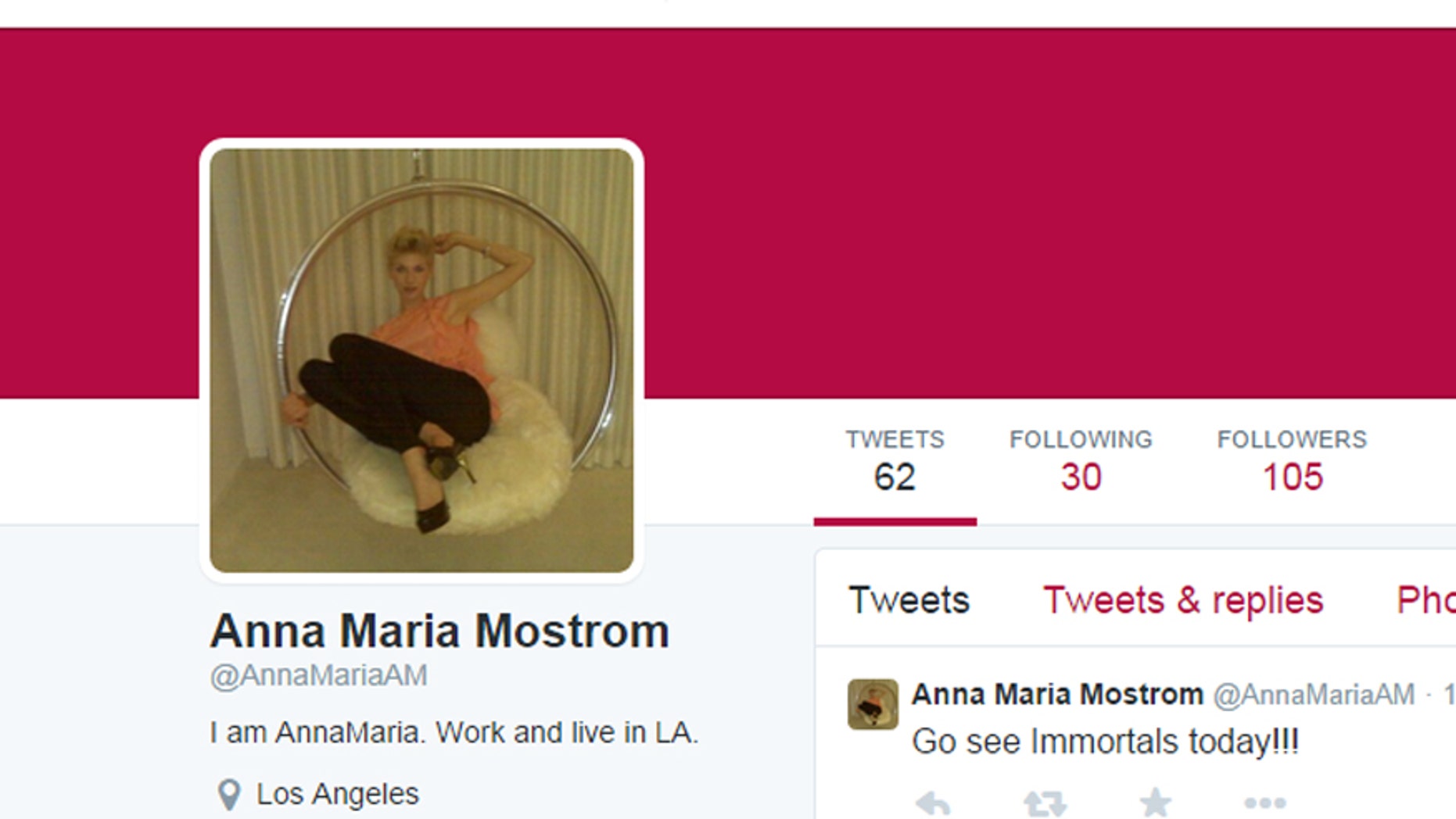1456x819 pixels.
Task: View the large profile photo
Action: click(x=421, y=360)
